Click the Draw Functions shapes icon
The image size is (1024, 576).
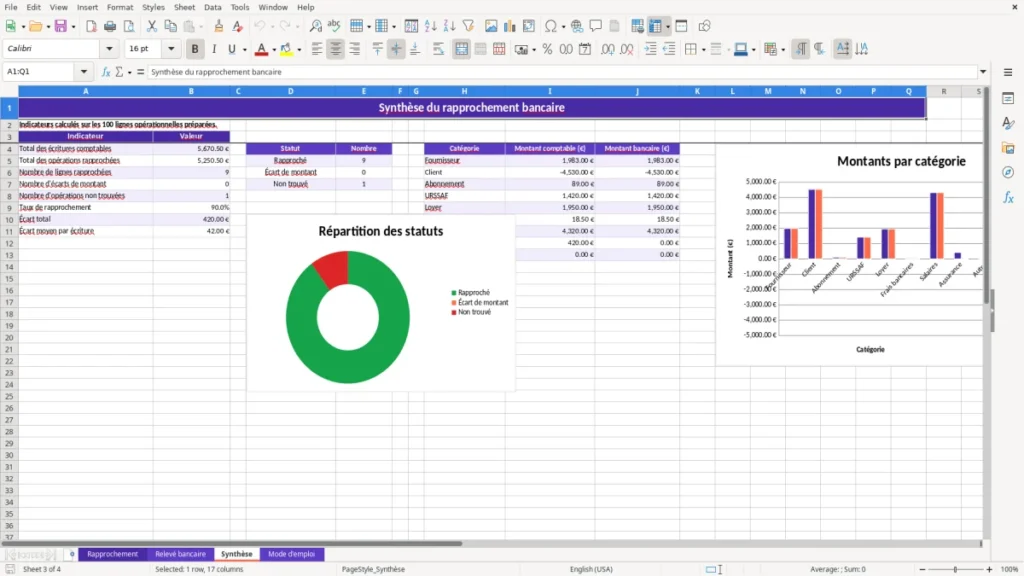(x=704, y=26)
